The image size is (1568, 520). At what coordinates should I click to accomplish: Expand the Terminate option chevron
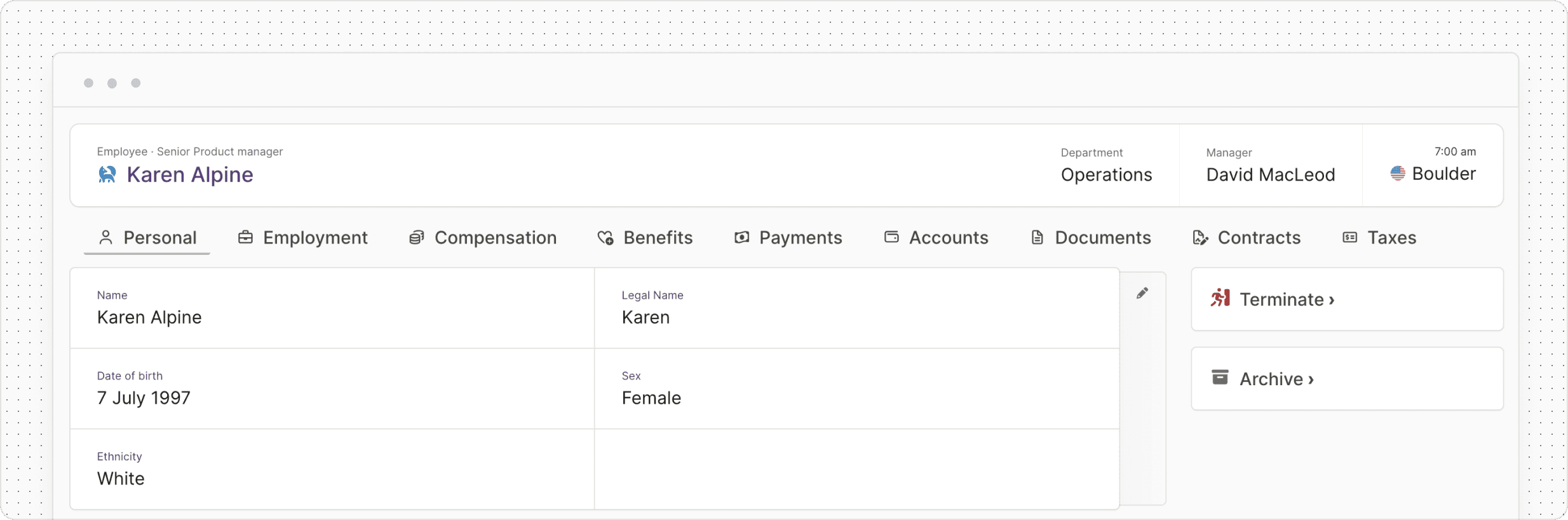coord(1332,300)
